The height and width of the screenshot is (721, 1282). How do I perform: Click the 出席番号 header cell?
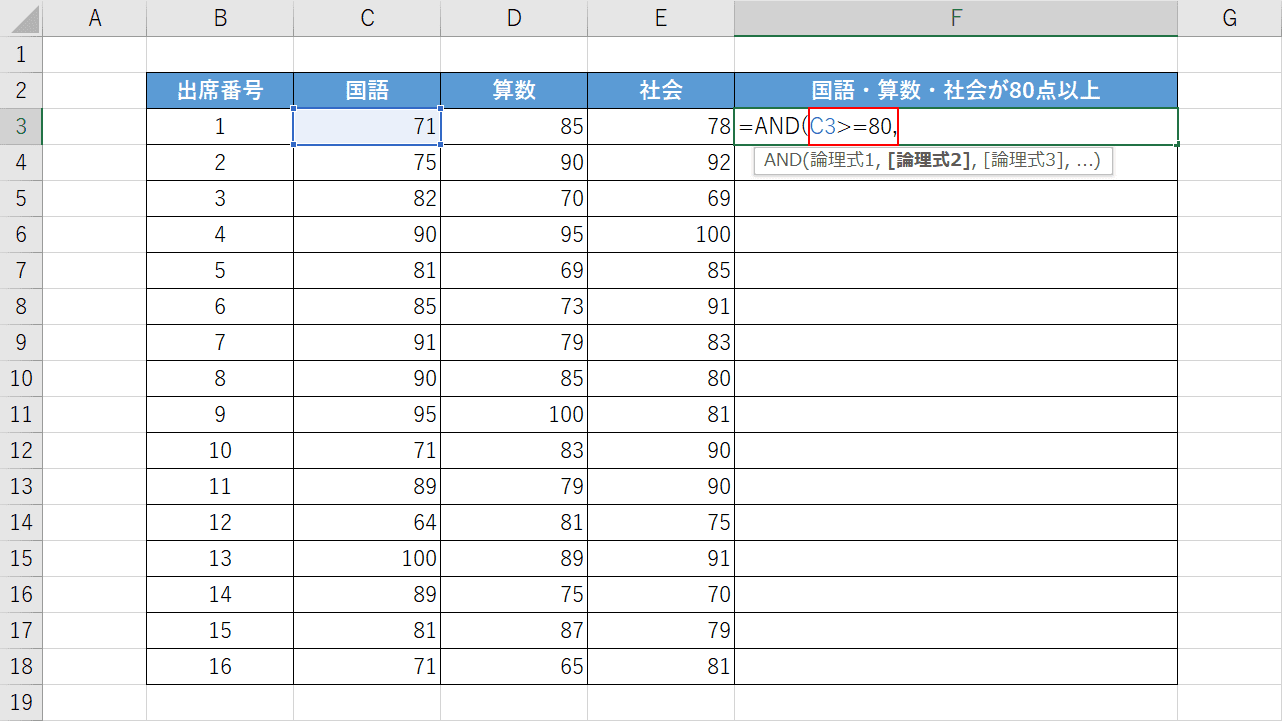[220, 90]
